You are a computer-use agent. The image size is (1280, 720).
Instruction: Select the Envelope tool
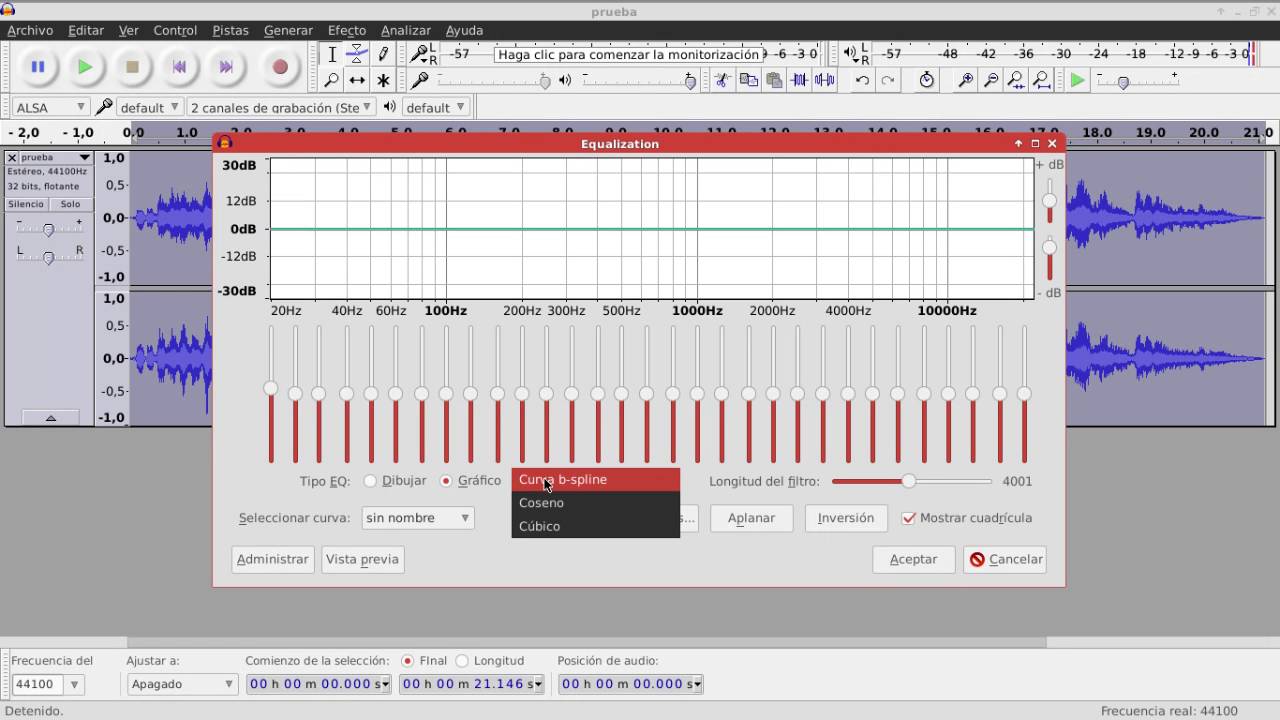(x=357, y=54)
